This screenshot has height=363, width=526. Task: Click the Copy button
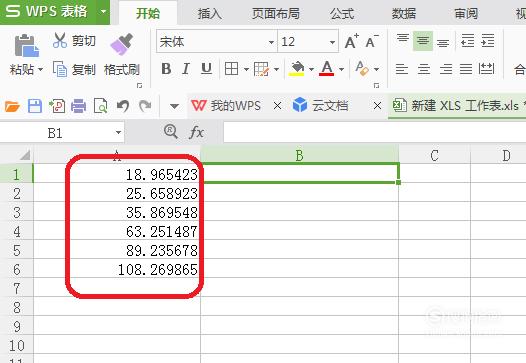point(74,69)
